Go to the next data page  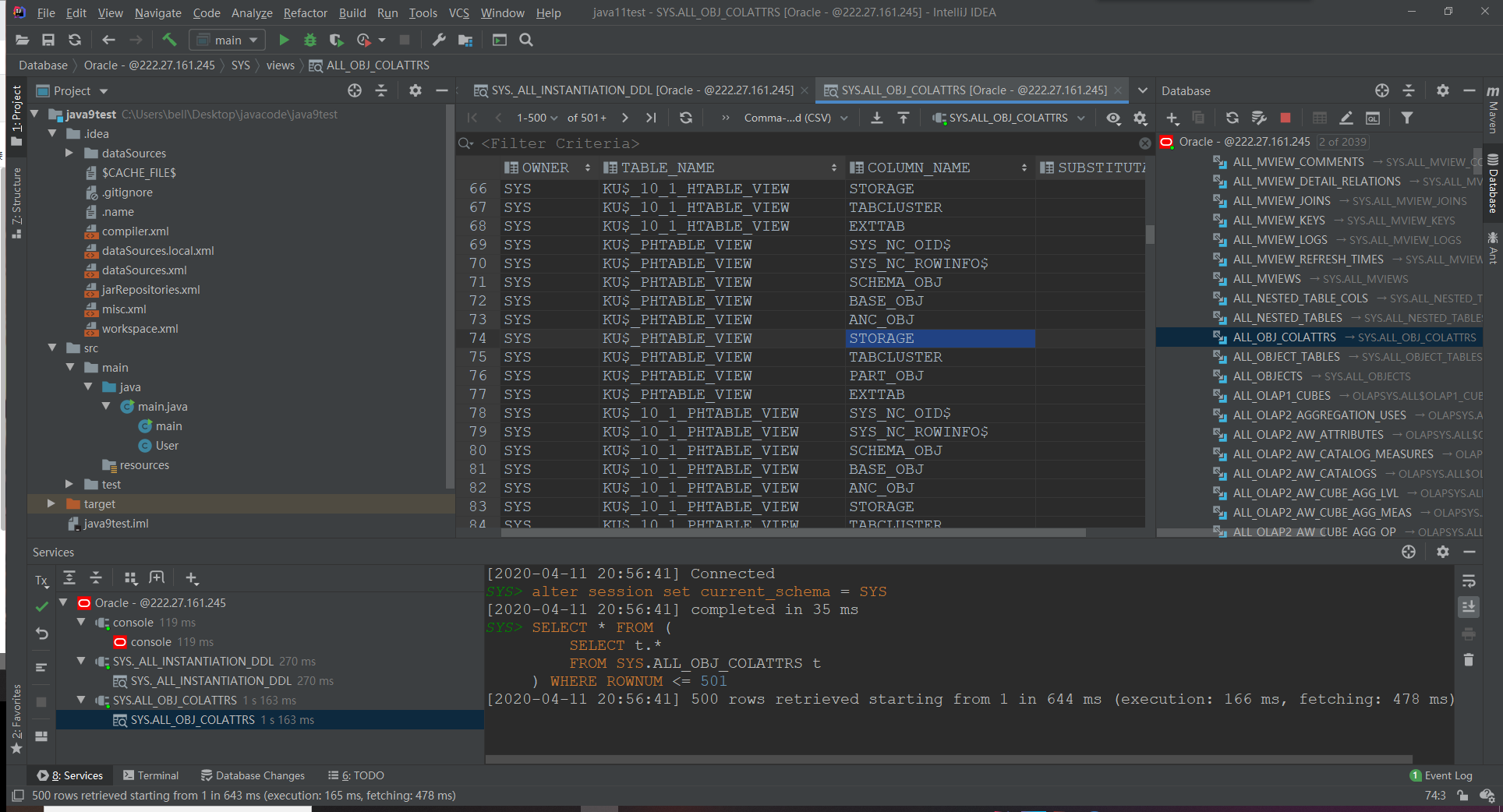[624, 118]
